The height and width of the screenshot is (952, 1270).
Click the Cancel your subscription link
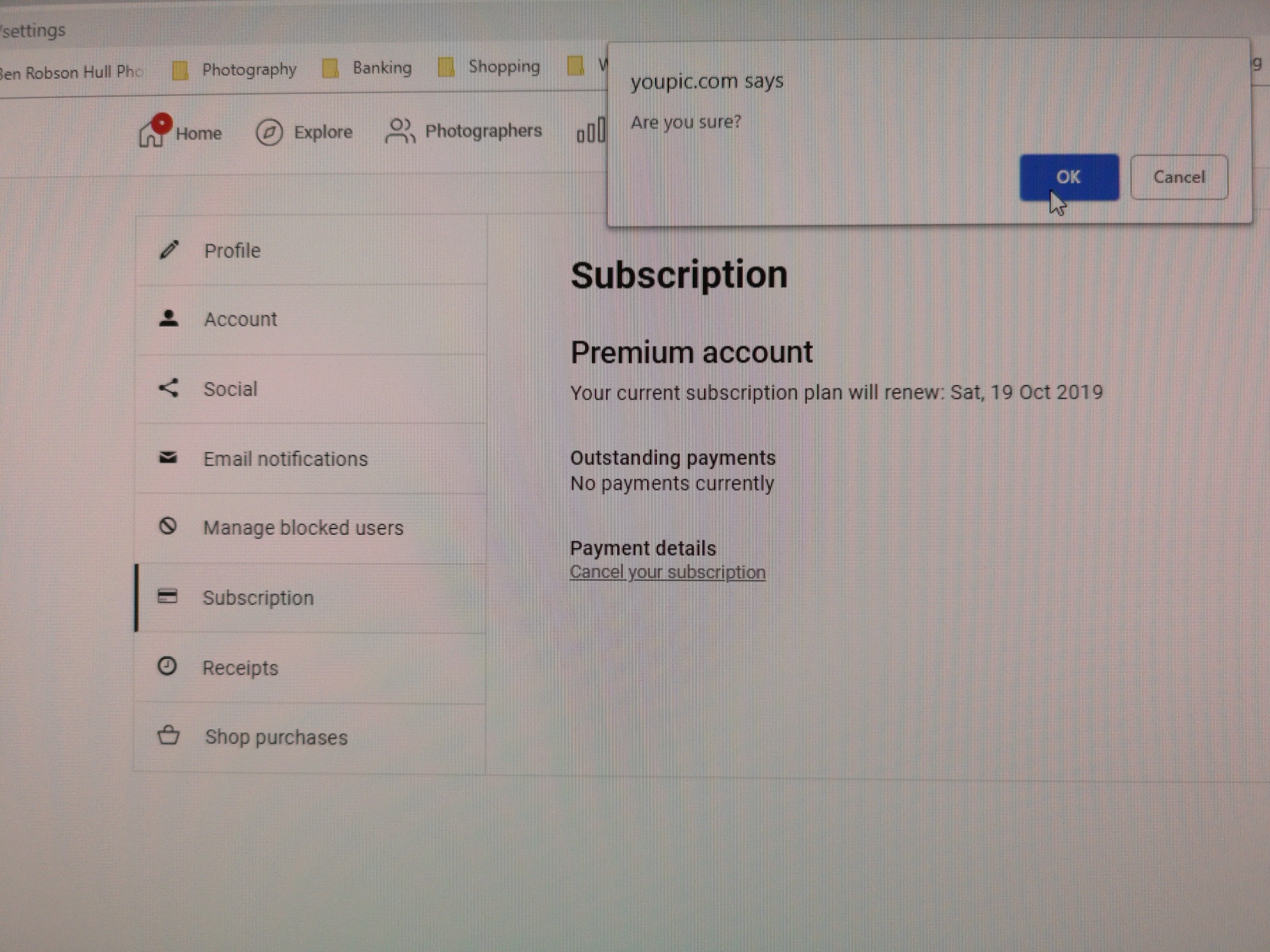click(667, 573)
